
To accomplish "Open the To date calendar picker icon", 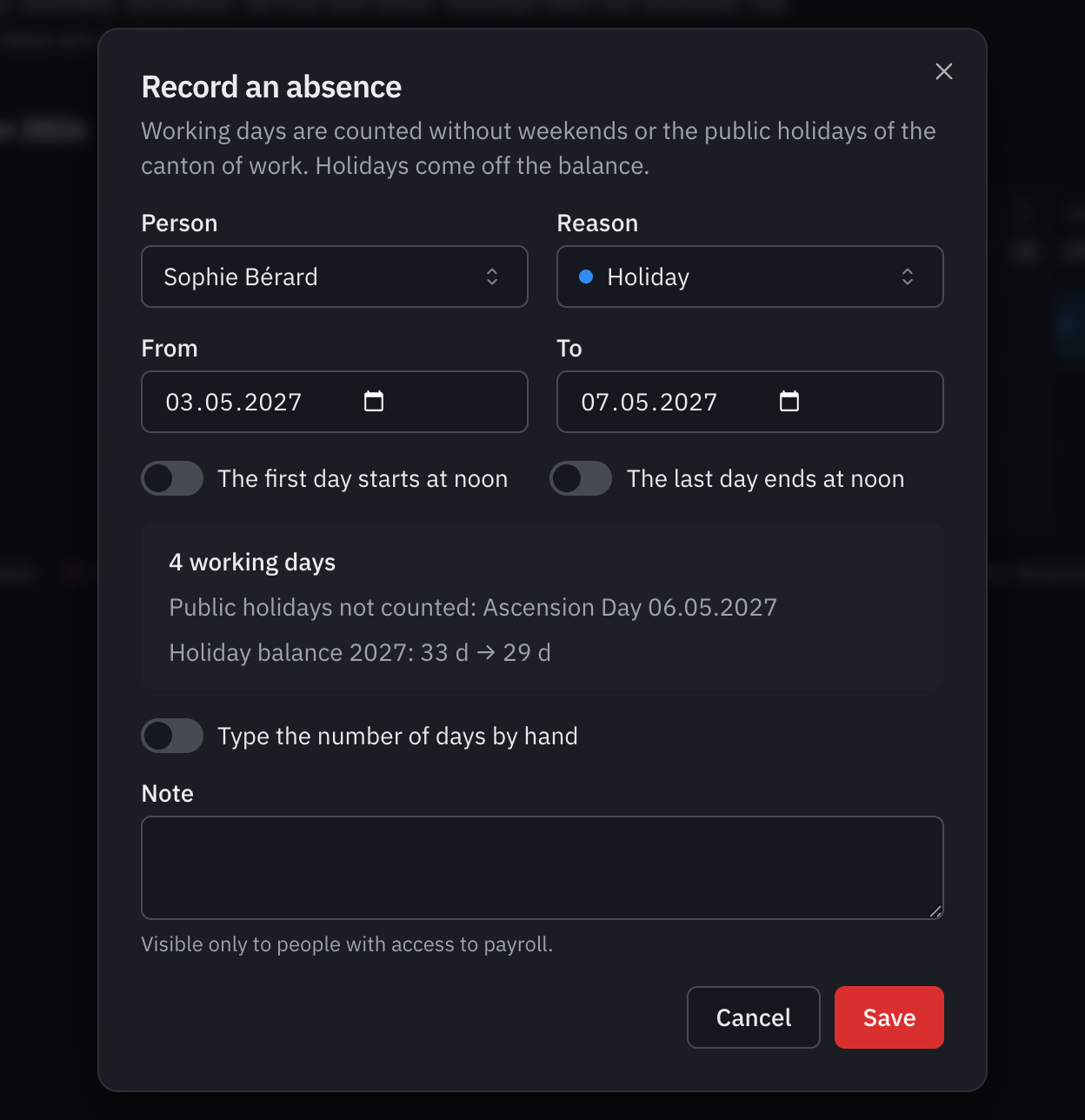I will coord(789,401).
